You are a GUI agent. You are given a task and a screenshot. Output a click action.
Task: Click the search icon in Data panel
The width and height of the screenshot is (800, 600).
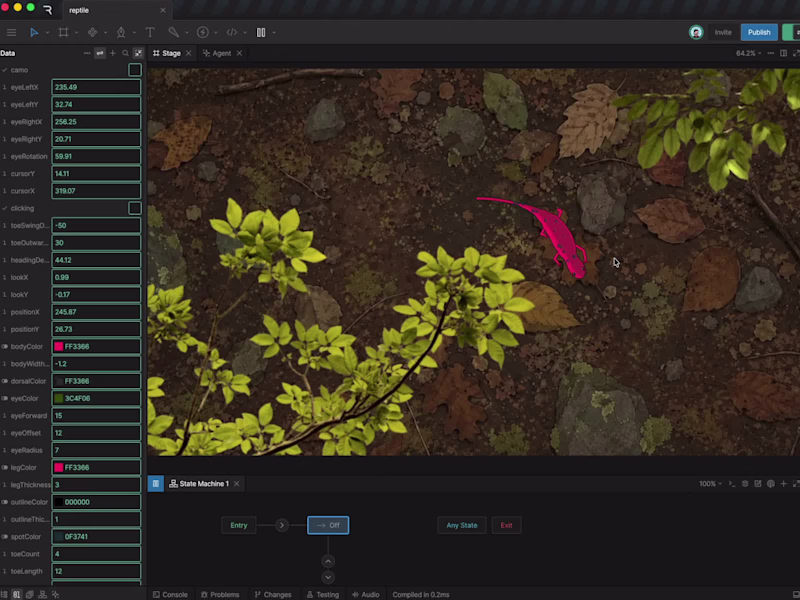(126, 53)
